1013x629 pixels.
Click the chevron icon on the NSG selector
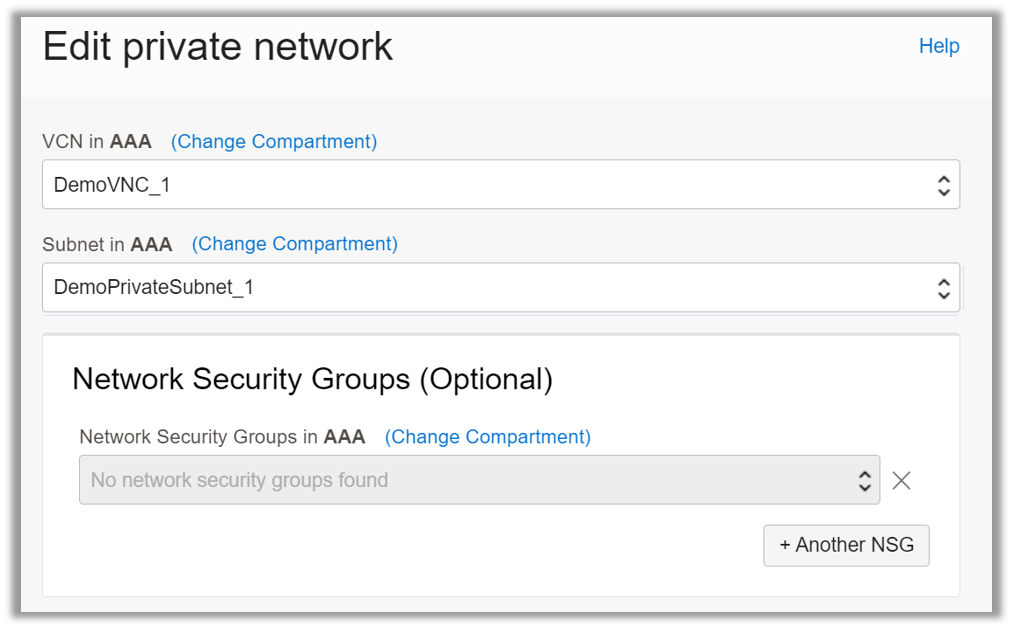pos(866,480)
